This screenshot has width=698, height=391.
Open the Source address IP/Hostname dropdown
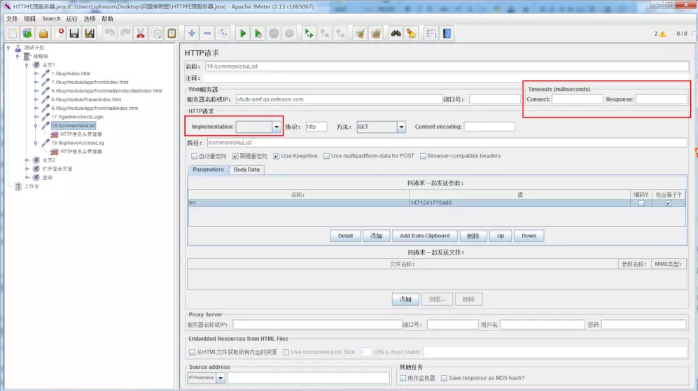pyautogui.click(x=220, y=378)
